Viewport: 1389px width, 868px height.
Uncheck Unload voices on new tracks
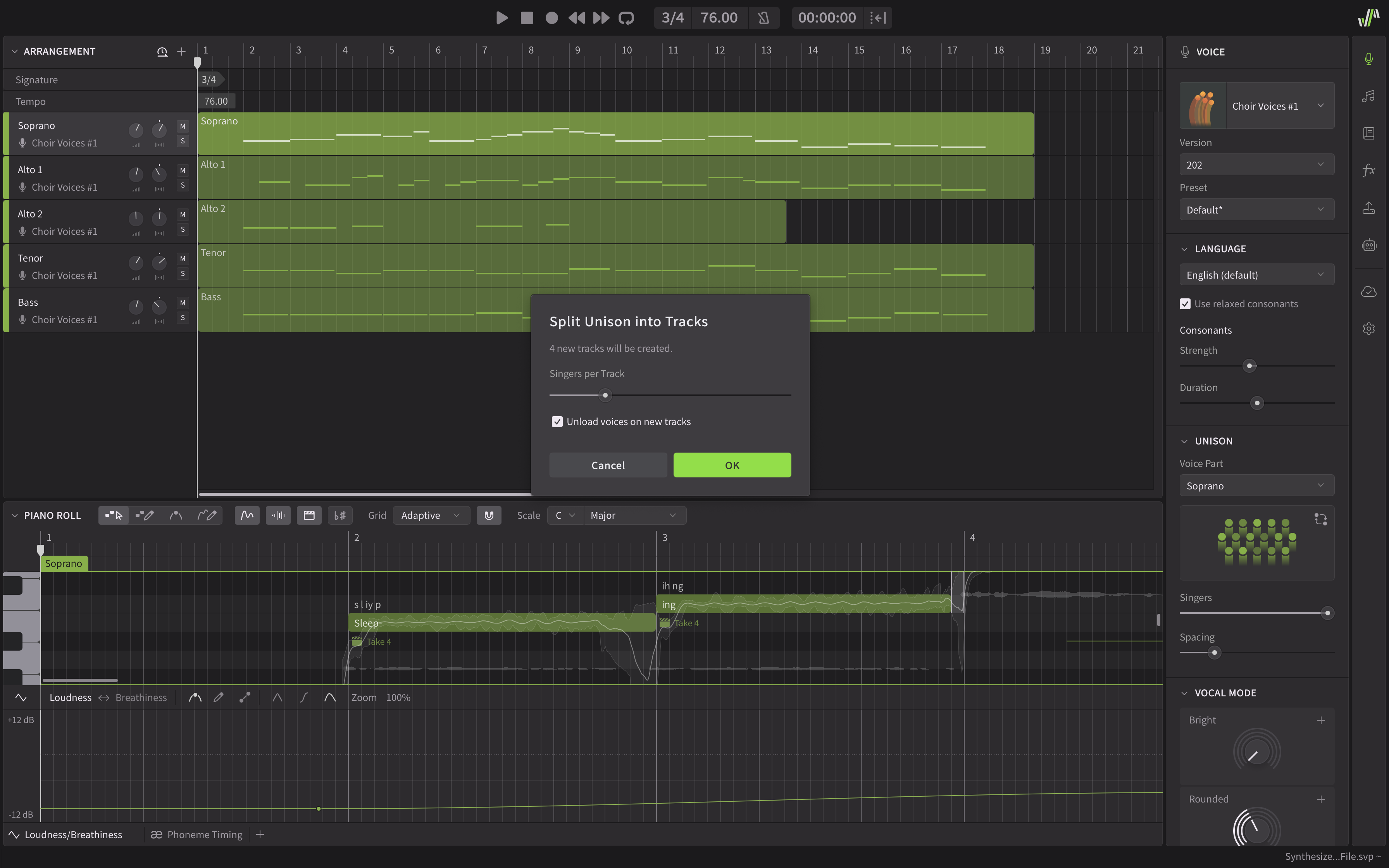click(x=557, y=422)
